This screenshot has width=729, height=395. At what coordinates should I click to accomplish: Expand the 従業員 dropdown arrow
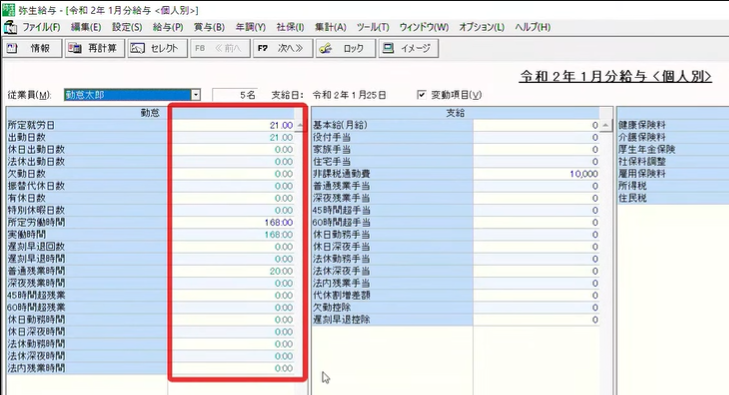click(x=196, y=95)
